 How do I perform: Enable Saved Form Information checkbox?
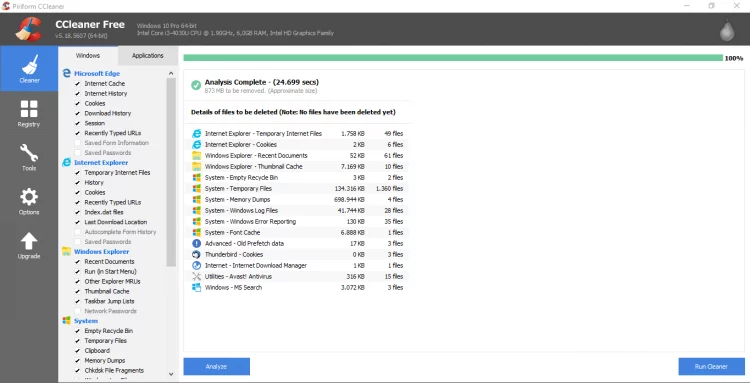[x=77, y=143]
